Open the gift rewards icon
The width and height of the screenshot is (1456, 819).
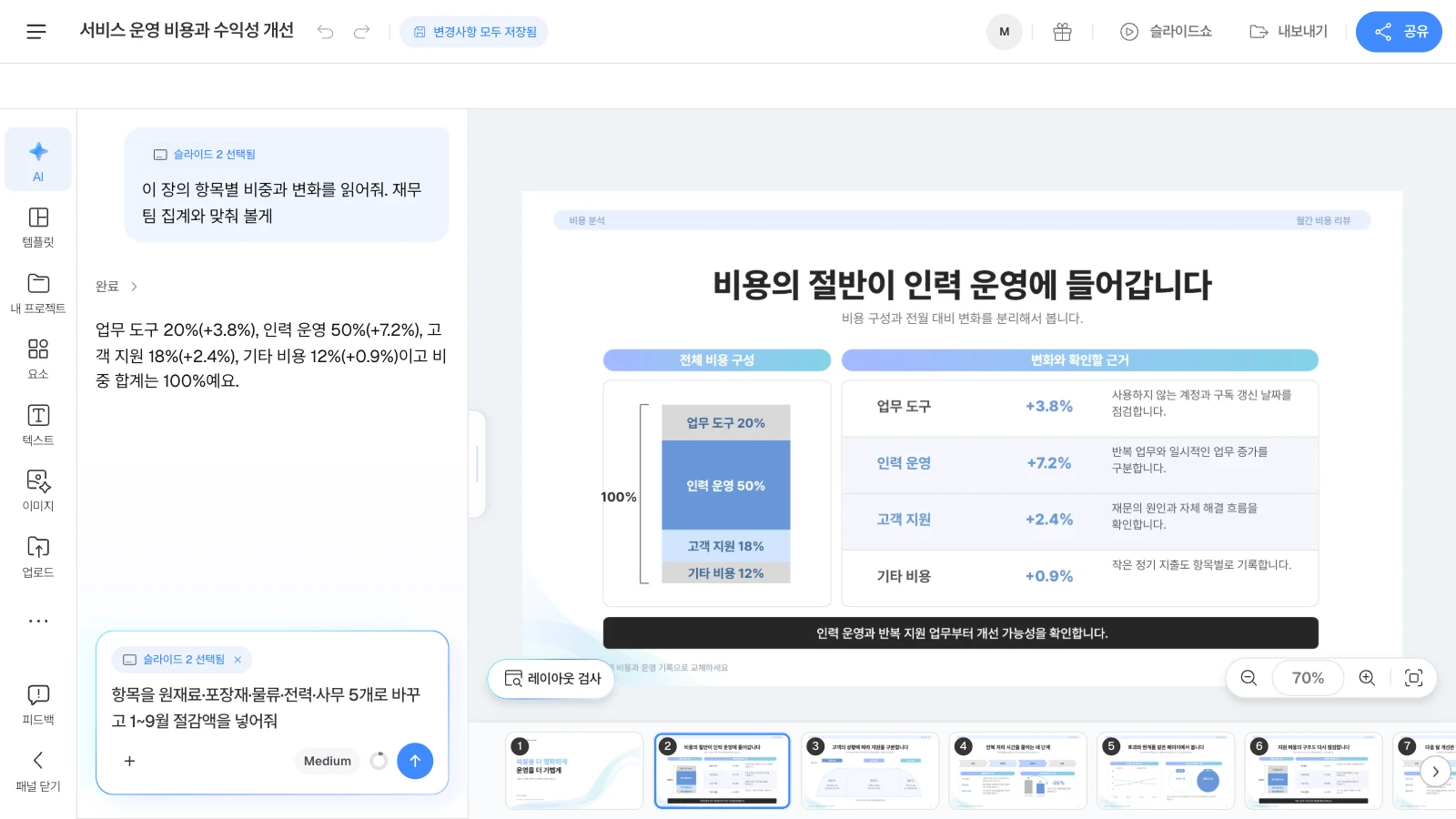pos(1062,32)
